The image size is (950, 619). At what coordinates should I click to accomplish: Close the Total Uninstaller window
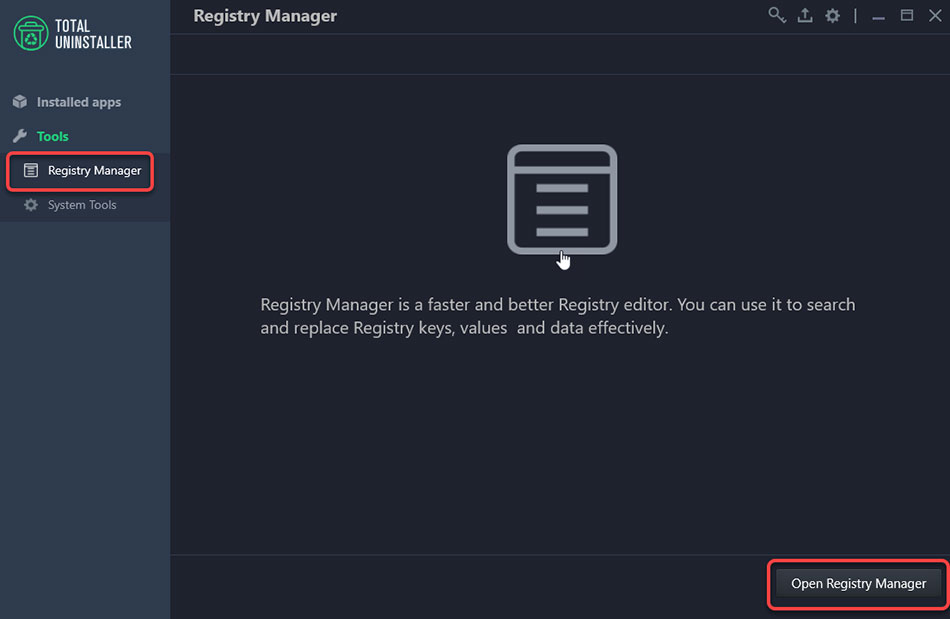935,15
